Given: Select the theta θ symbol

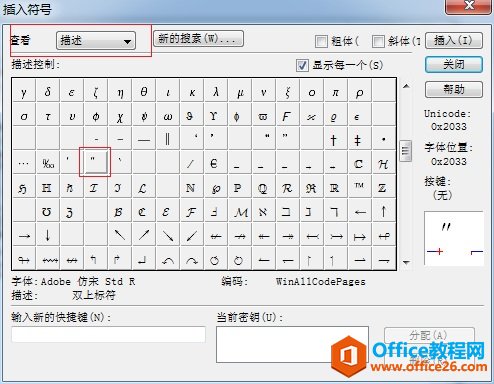Looking at the screenshot, I should 144,91.
